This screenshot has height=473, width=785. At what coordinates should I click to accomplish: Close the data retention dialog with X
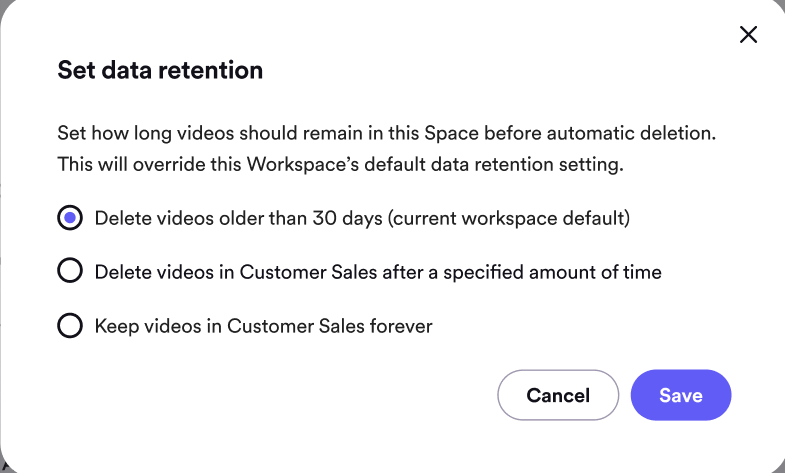click(748, 35)
